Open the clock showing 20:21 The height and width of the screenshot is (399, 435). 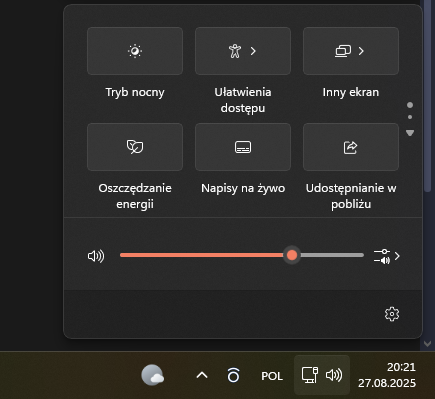(x=401, y=367)
